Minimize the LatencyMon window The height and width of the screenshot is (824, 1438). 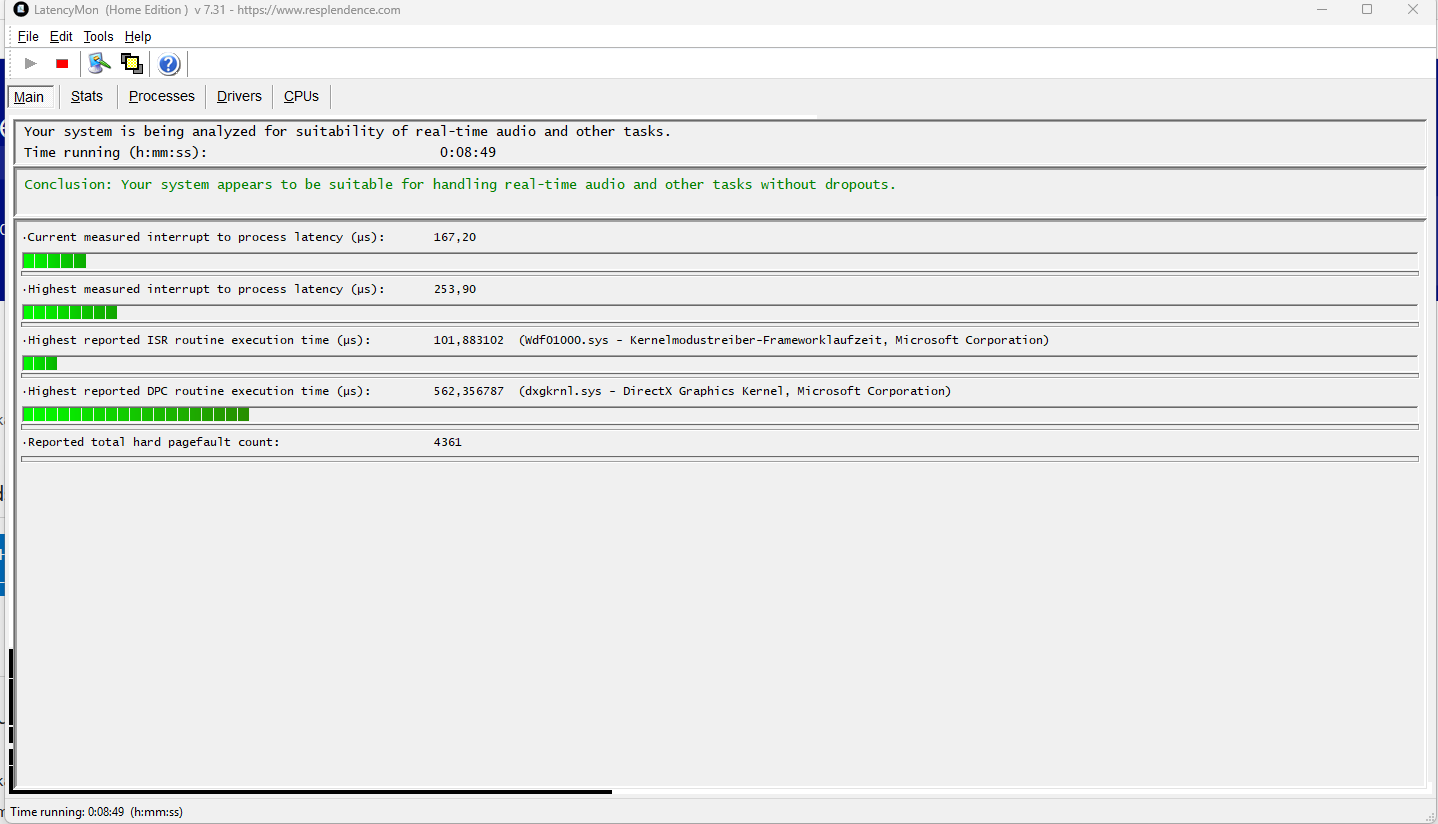tap(1321, 10)
